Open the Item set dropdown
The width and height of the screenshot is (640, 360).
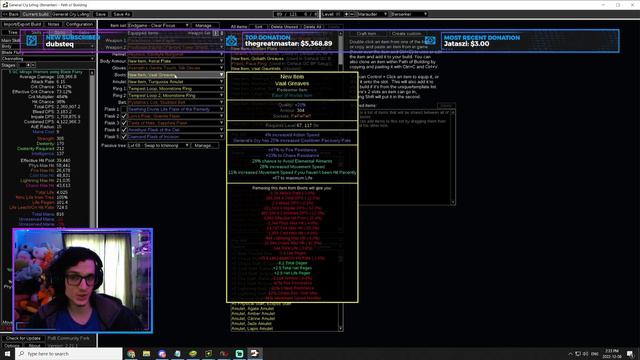pyautogui.click(x=158, y=25)
